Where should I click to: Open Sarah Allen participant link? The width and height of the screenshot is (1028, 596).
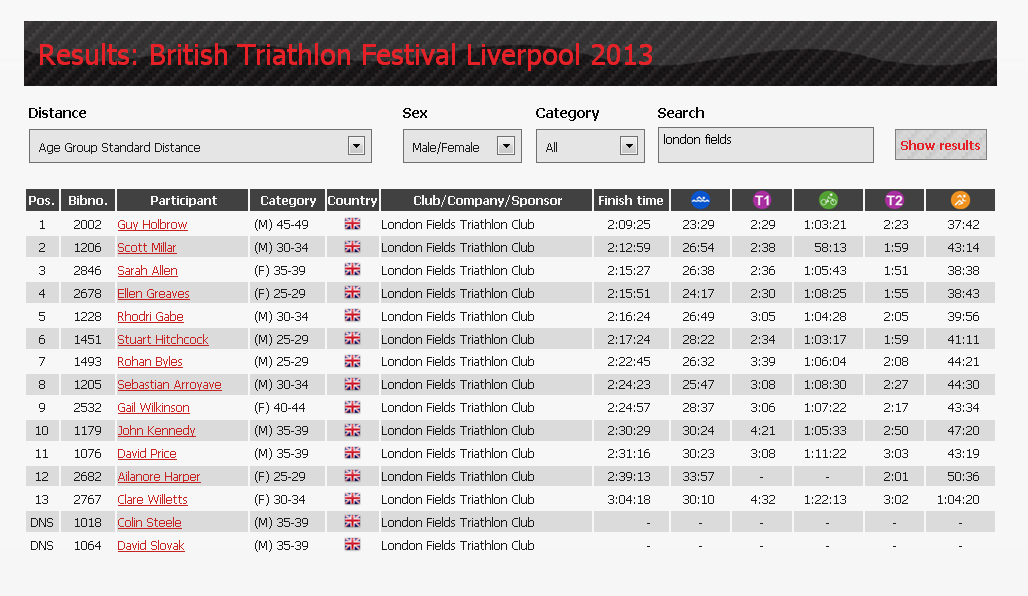(148, 270)
